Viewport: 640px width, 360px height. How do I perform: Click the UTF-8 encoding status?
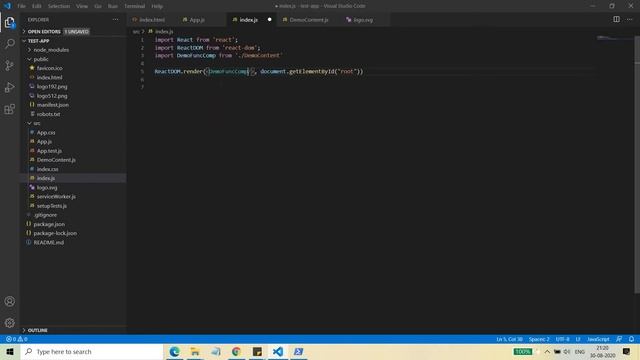pos(562,339)
